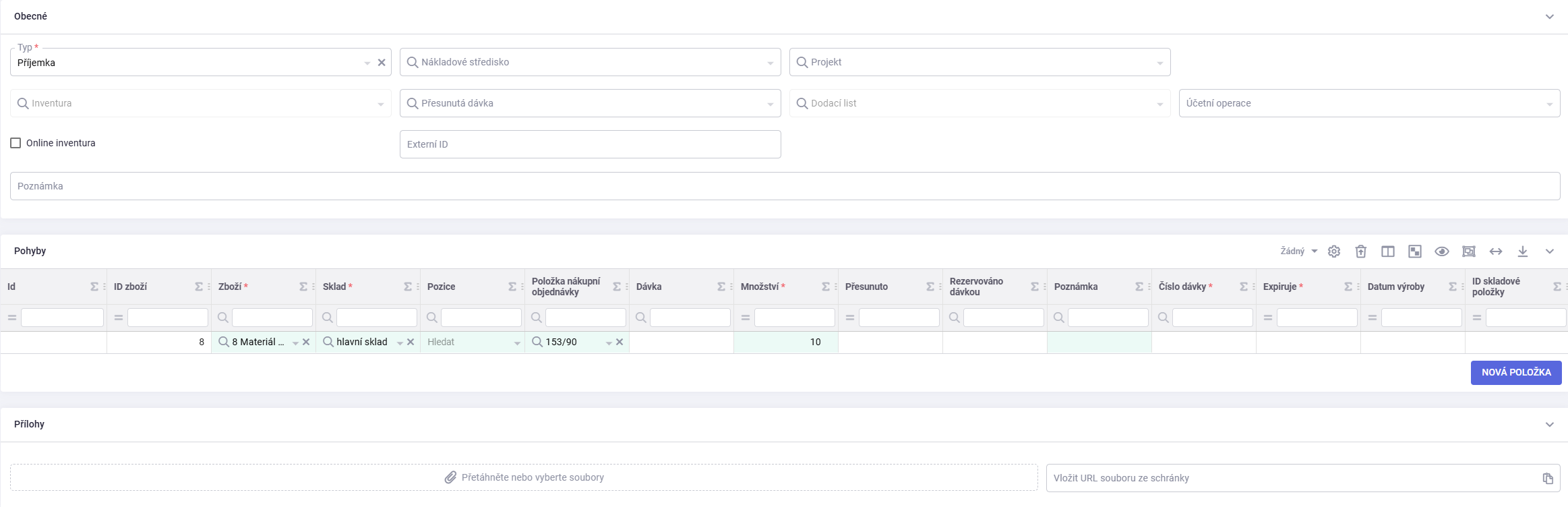Open the Dodací list lookup field
Image resolution: width=1568 pixels, height=507 pixels.
pos(980,103)
